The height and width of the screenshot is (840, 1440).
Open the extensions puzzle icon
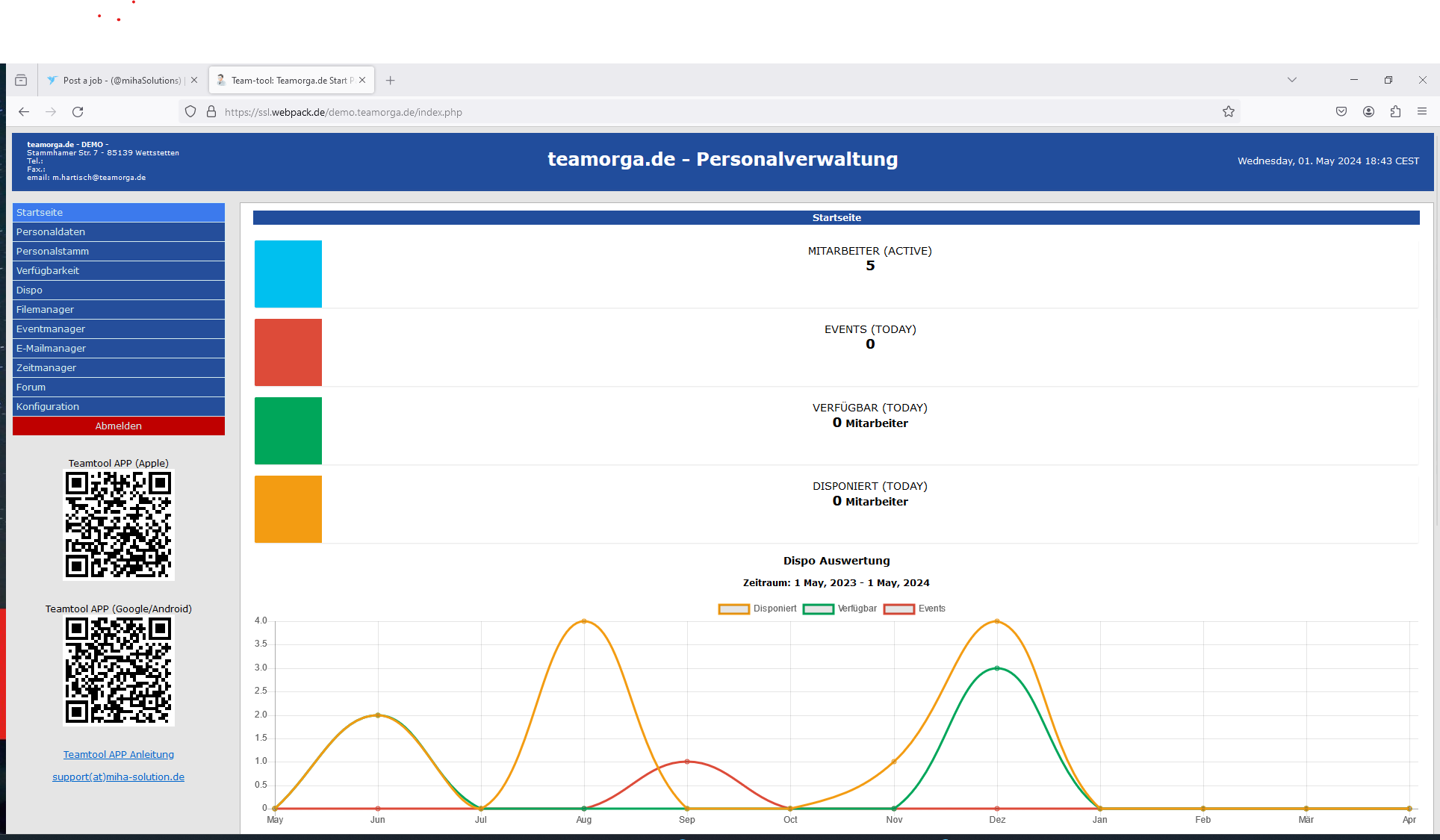pos(1395,112)
